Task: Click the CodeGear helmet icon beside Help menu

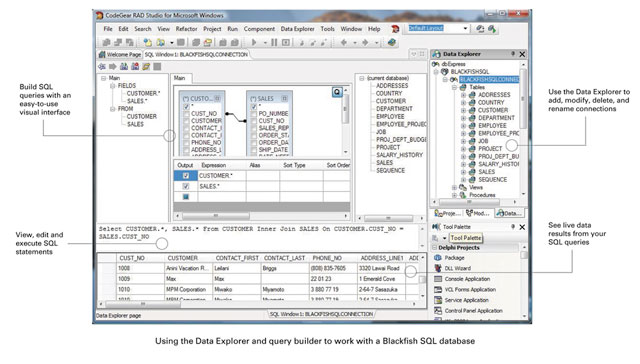Action: click(x=395, y=29)
